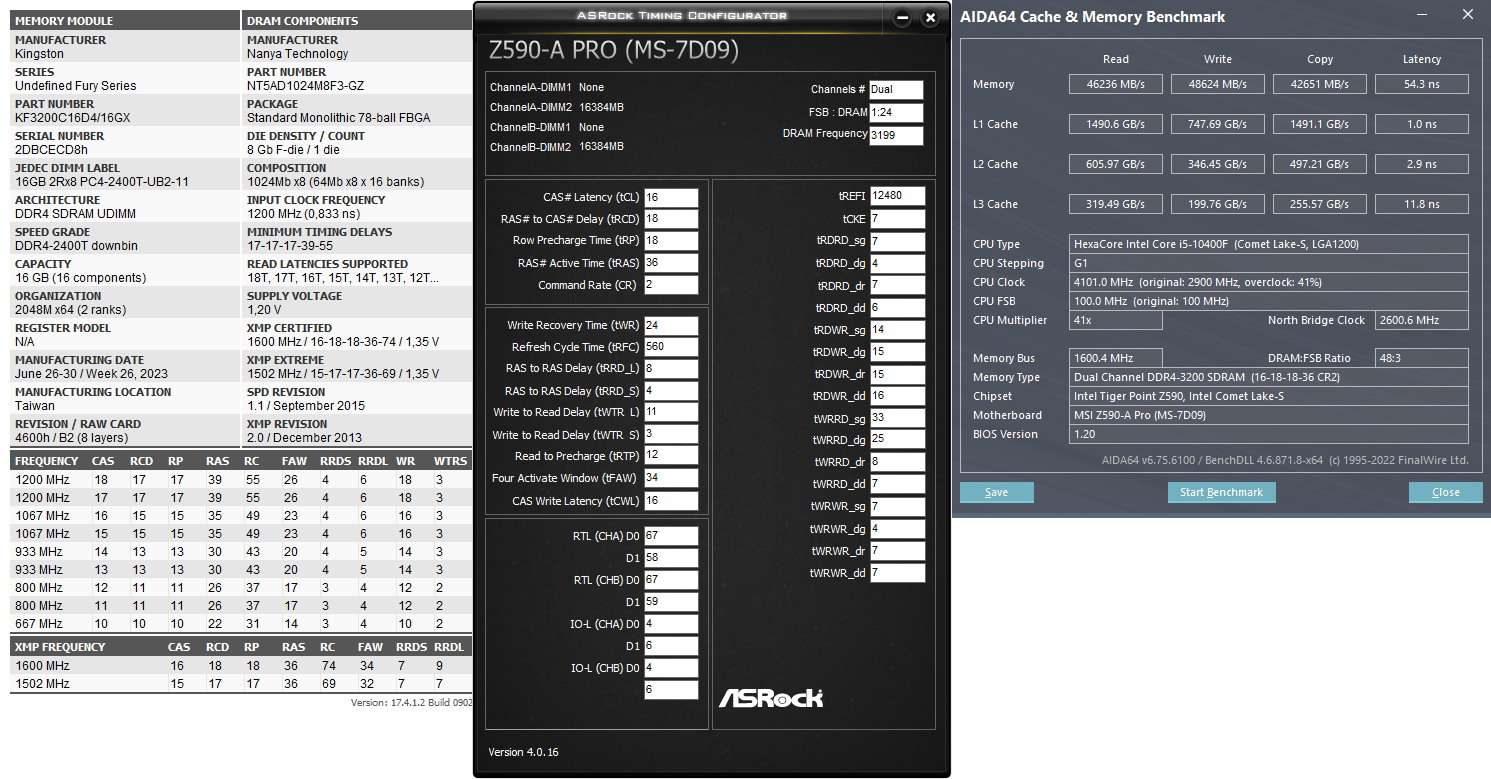
Task: Select the tRDWR_dd field
Action: click(x=898, y=396)
